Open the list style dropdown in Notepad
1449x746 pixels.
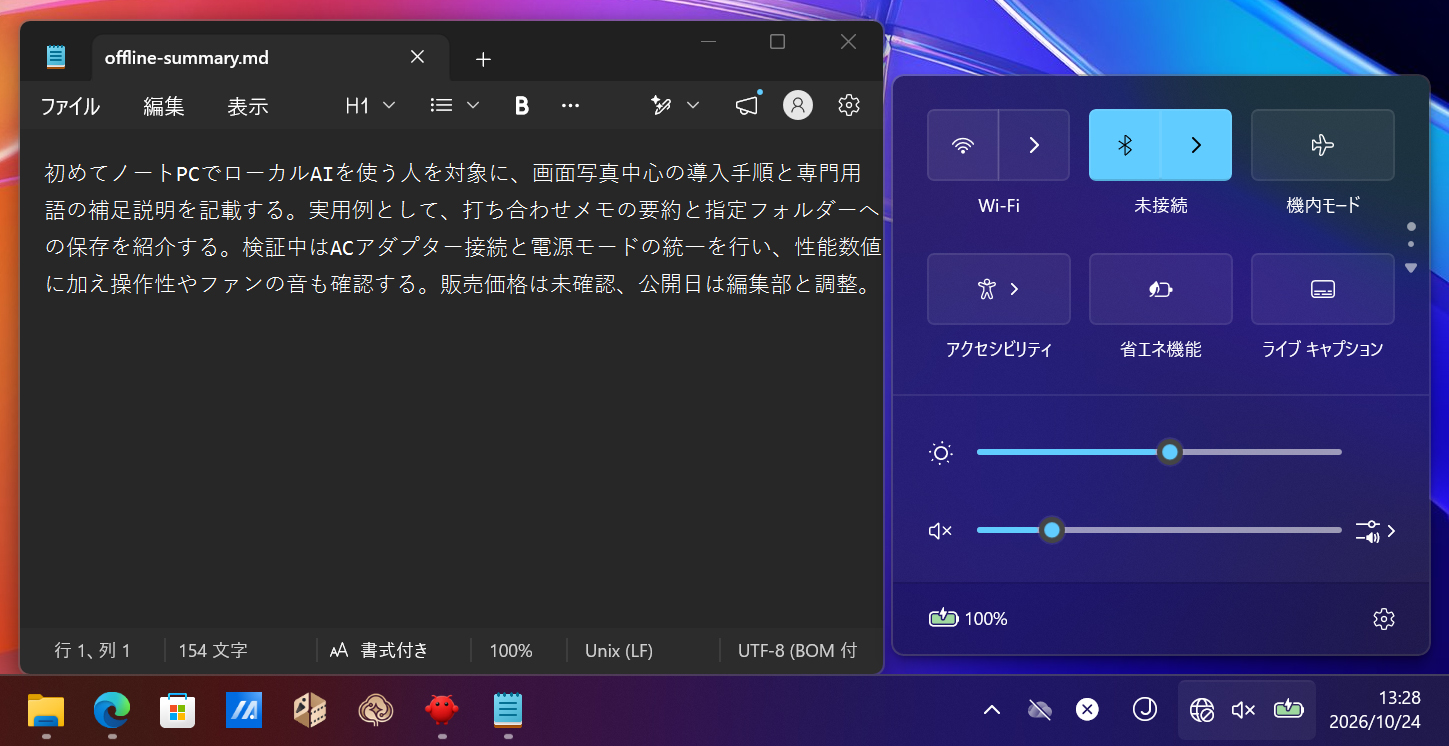[x=455, y=105]
